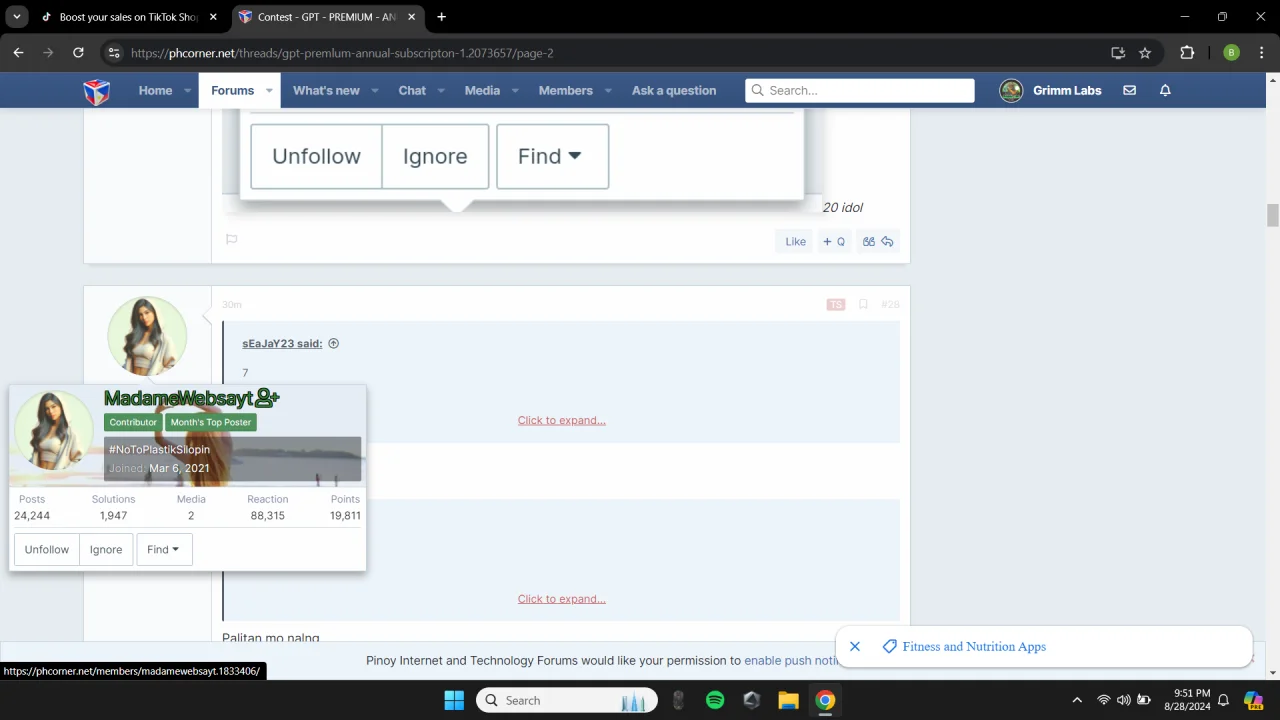Reload the page in Chrome

78,53
